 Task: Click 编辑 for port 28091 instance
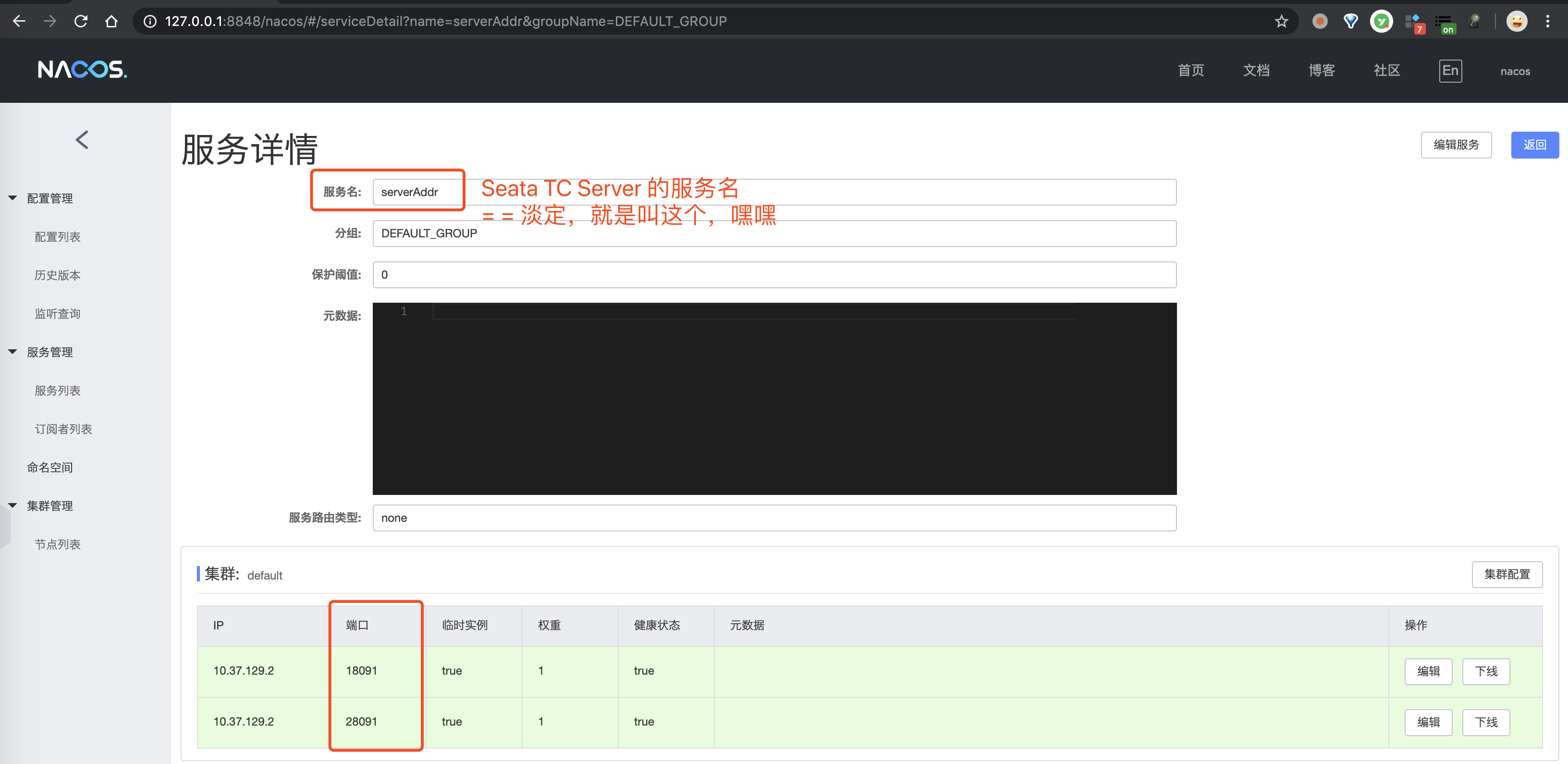pyautogui.click(x=1428, y=723)
